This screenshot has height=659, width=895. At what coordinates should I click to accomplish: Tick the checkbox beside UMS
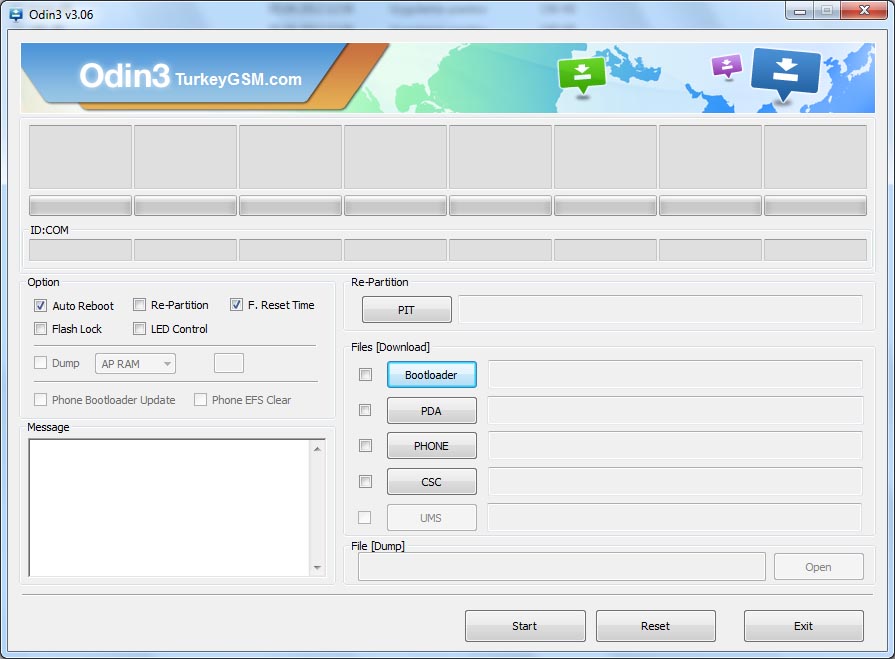click(x=364, y=518)
